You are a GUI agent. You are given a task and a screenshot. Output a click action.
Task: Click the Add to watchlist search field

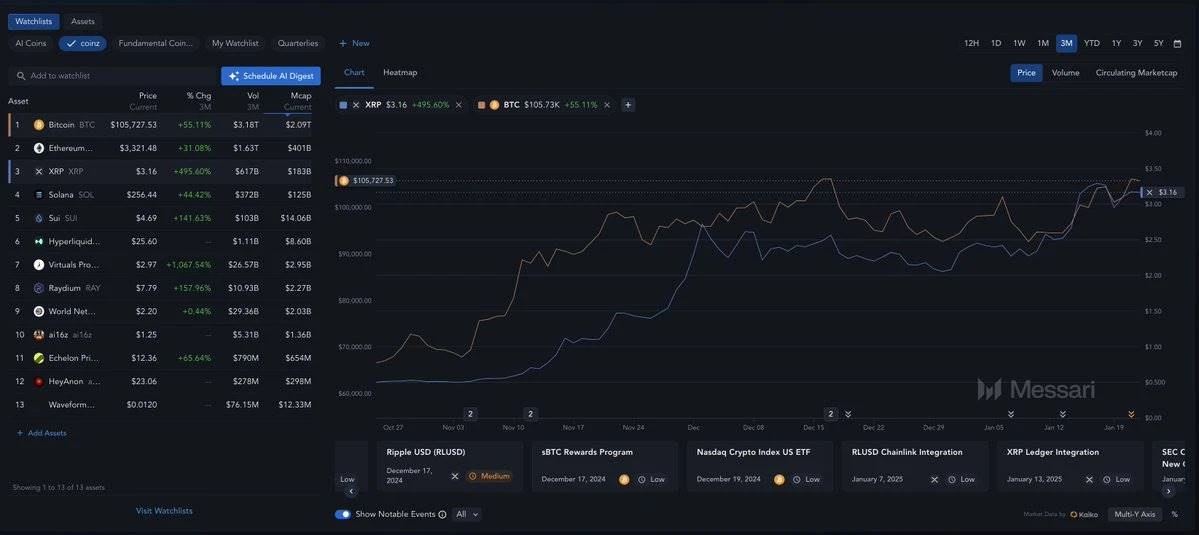coord(110,76)
